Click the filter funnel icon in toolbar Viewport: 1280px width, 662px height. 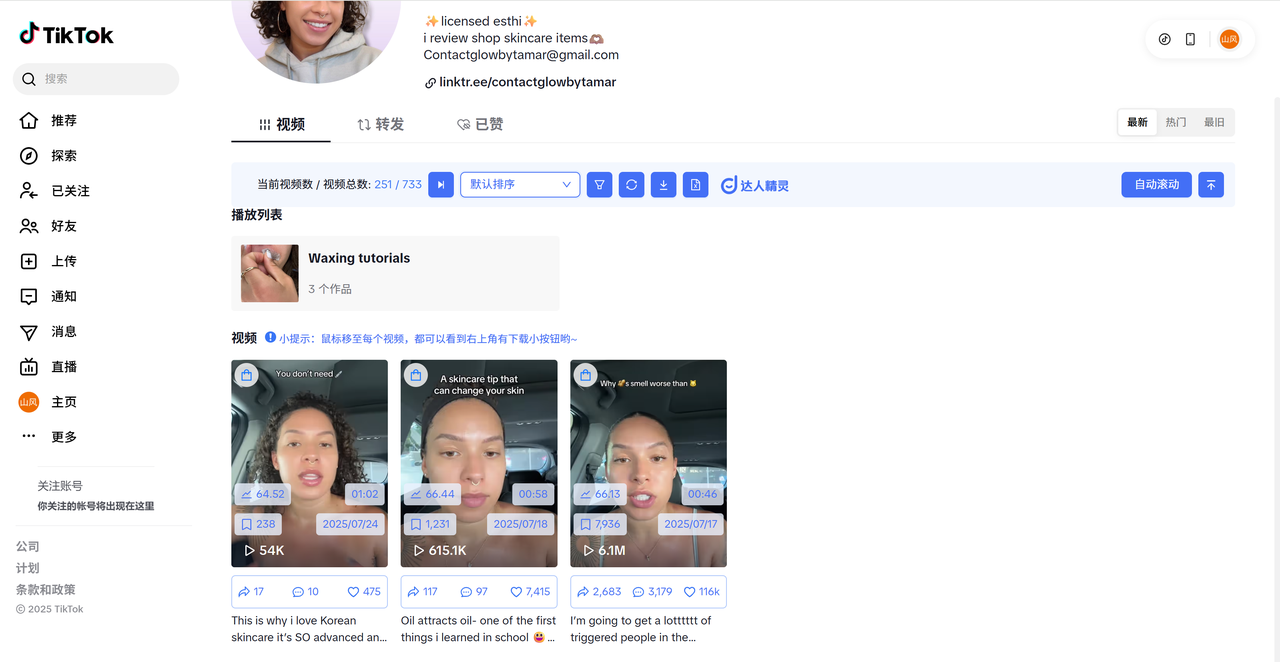599,185
